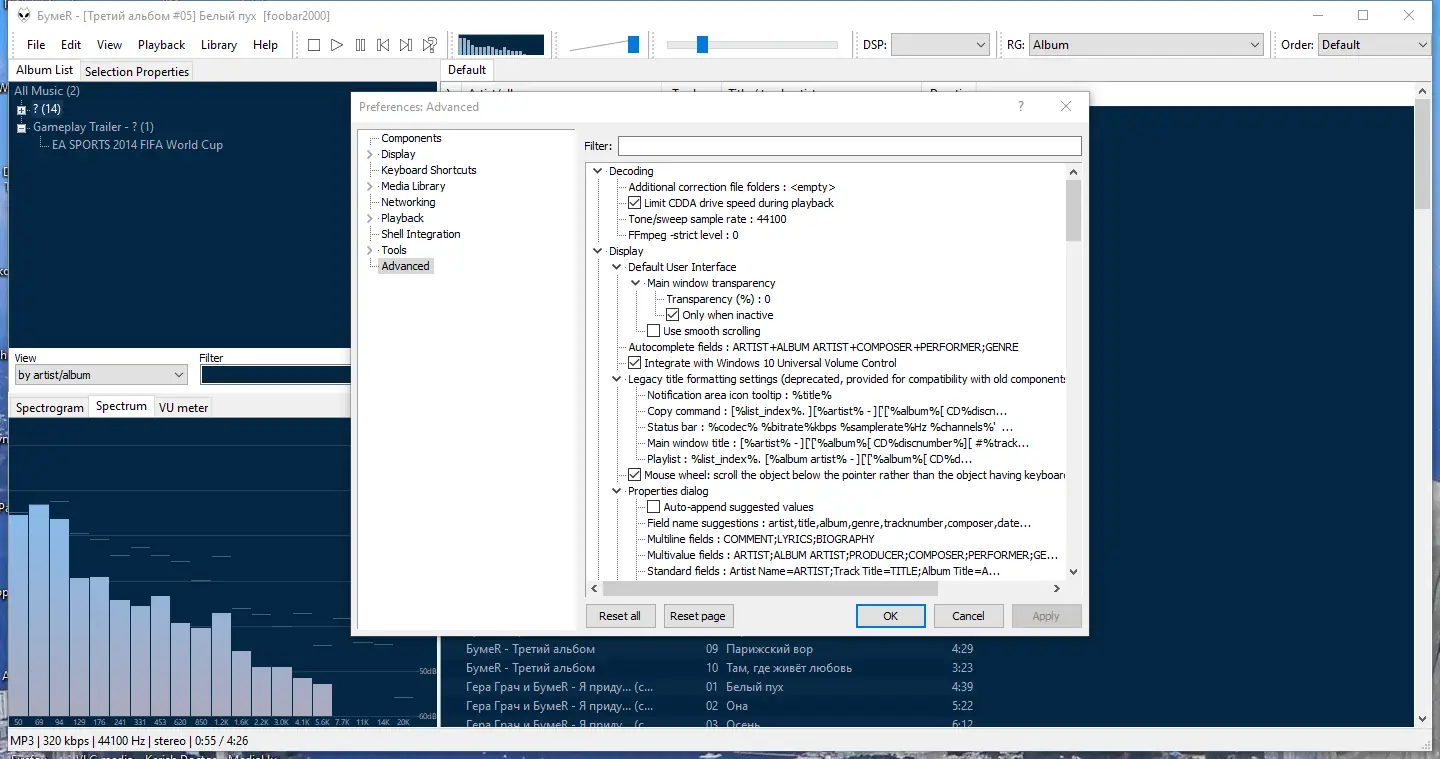Click the foobar2000 alien icon in title bar

[23, 15]
